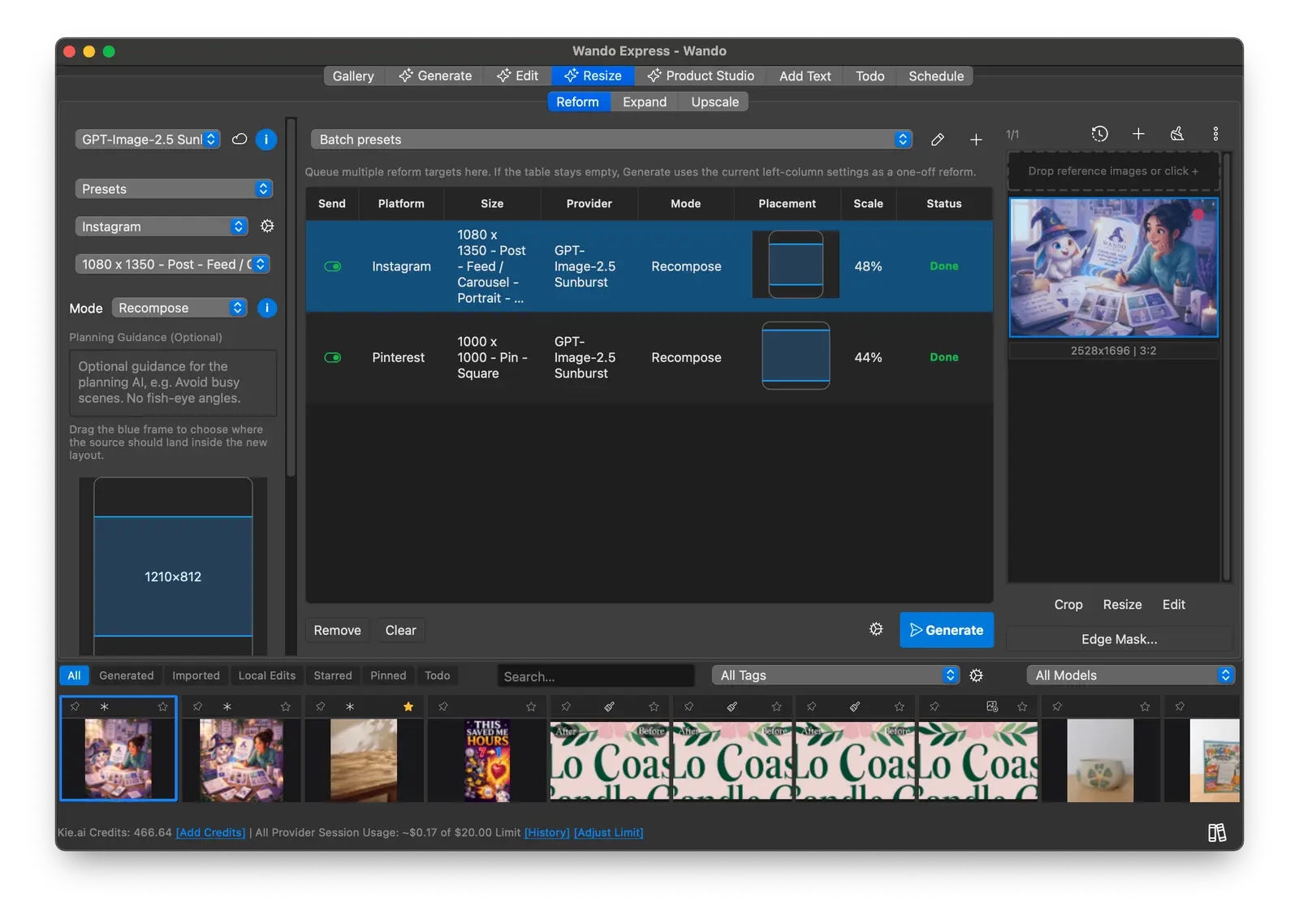This screenshot has height=924, width=1299.
Task: Star the first gallery thumbnail
Action: coord(162,706)
